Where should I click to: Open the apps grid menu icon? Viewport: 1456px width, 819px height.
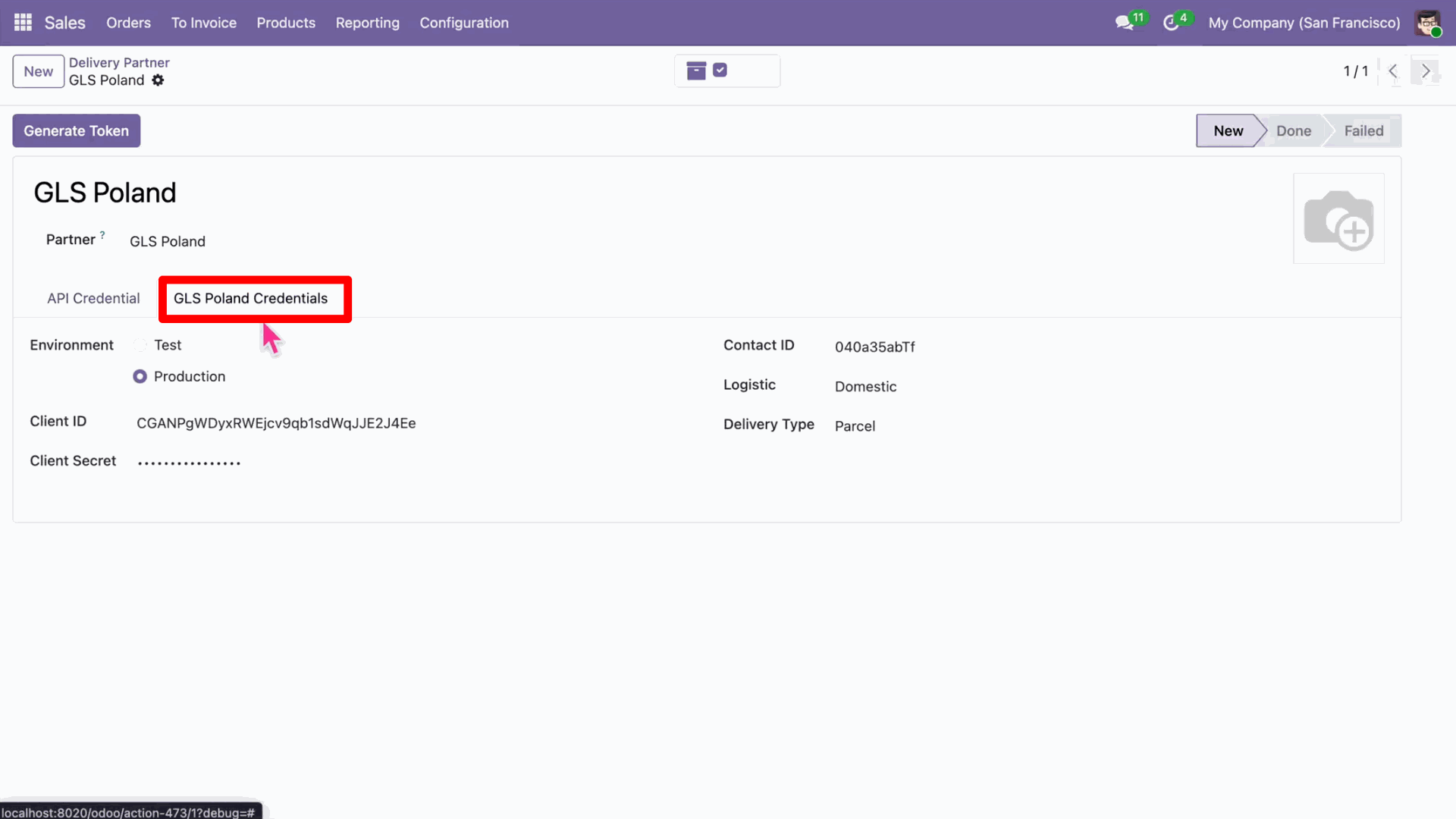point(23,23)
